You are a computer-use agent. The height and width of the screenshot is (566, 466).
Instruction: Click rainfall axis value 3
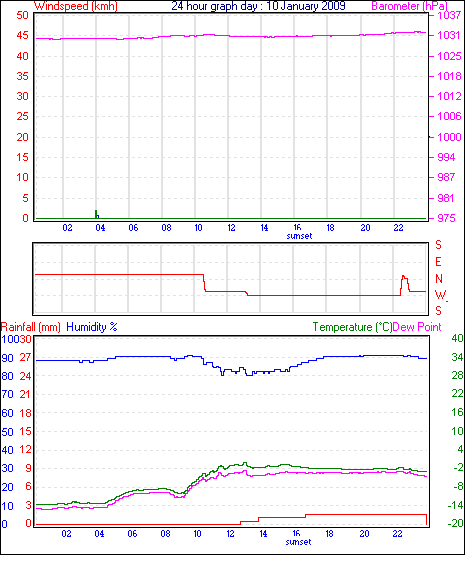coord(28,506)
